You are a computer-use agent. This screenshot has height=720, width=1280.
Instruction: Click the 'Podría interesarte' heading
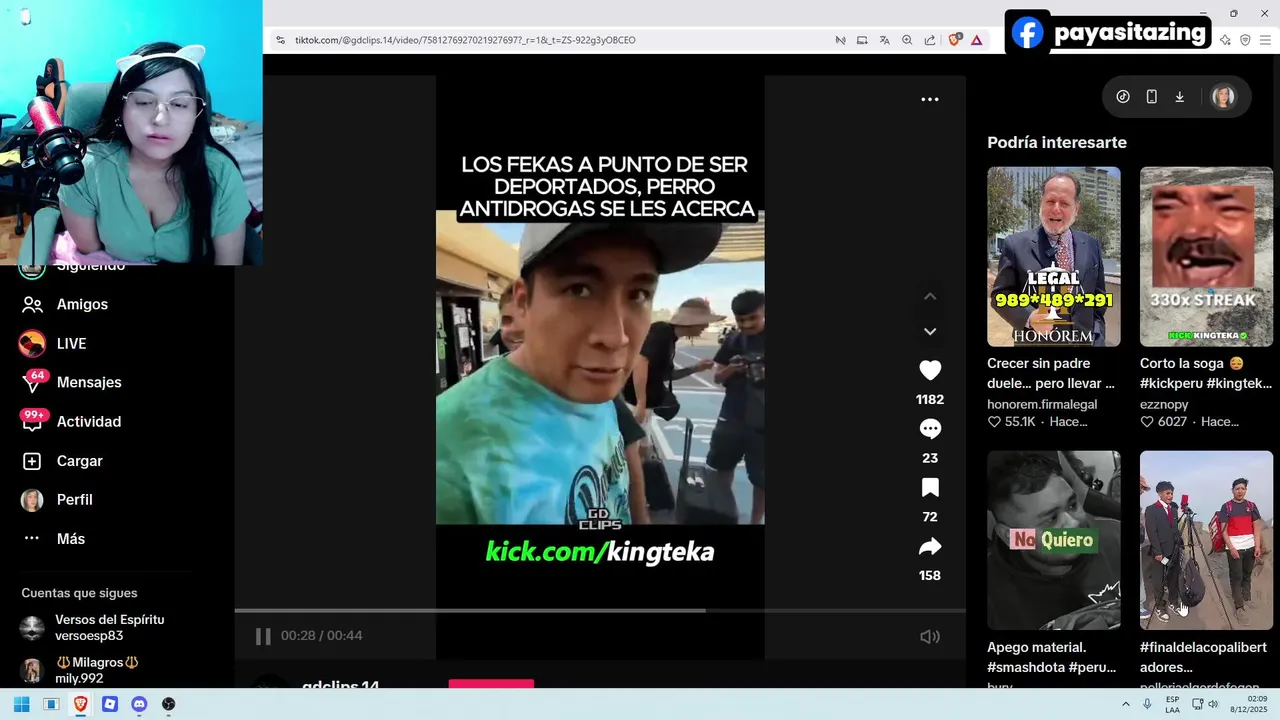pos(1057,142)
